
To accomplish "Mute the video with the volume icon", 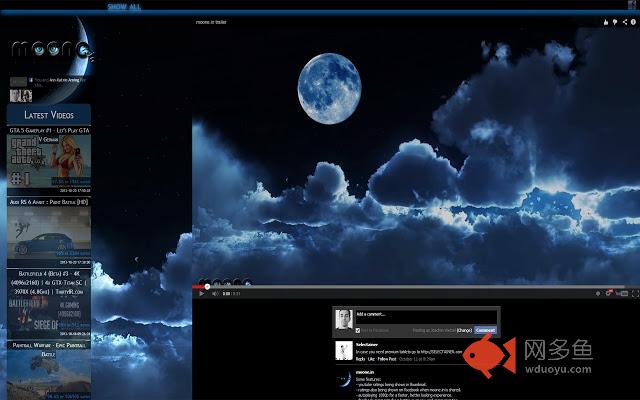I will [x=213, y=294].
